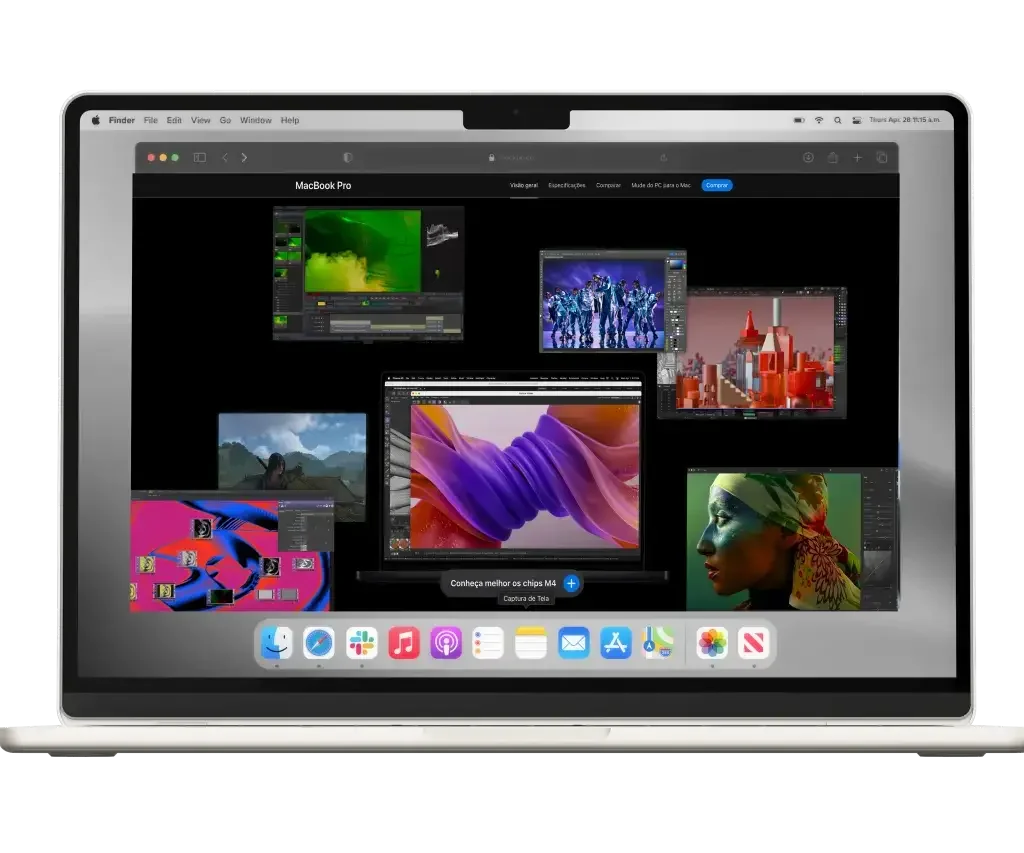Image resolution: width=1024 pixels, height=853 pixels.
Task: Launch Photos from the Dock
Action: pyautogui.click(x=712, y=643)
